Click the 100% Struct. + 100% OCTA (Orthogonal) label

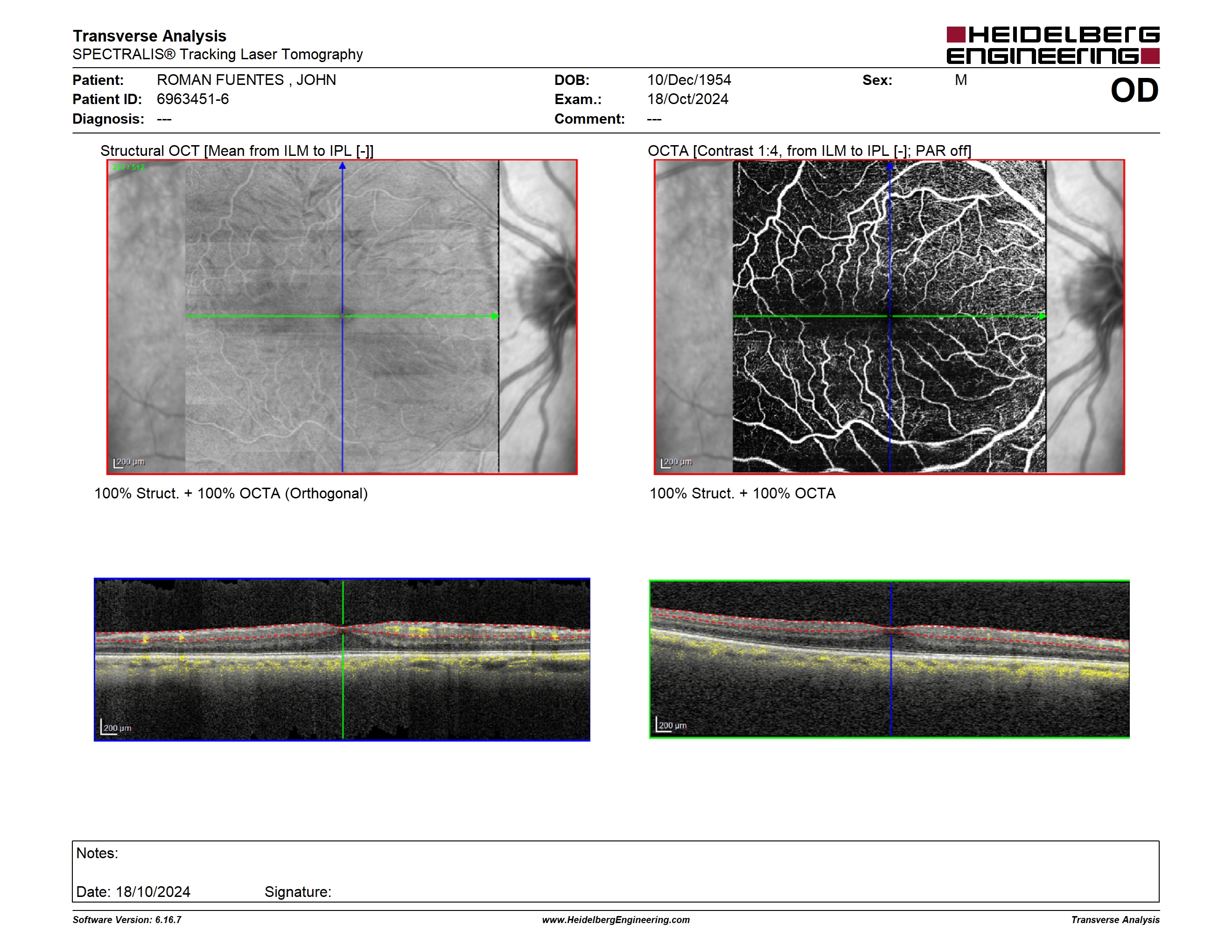point(231,493)
